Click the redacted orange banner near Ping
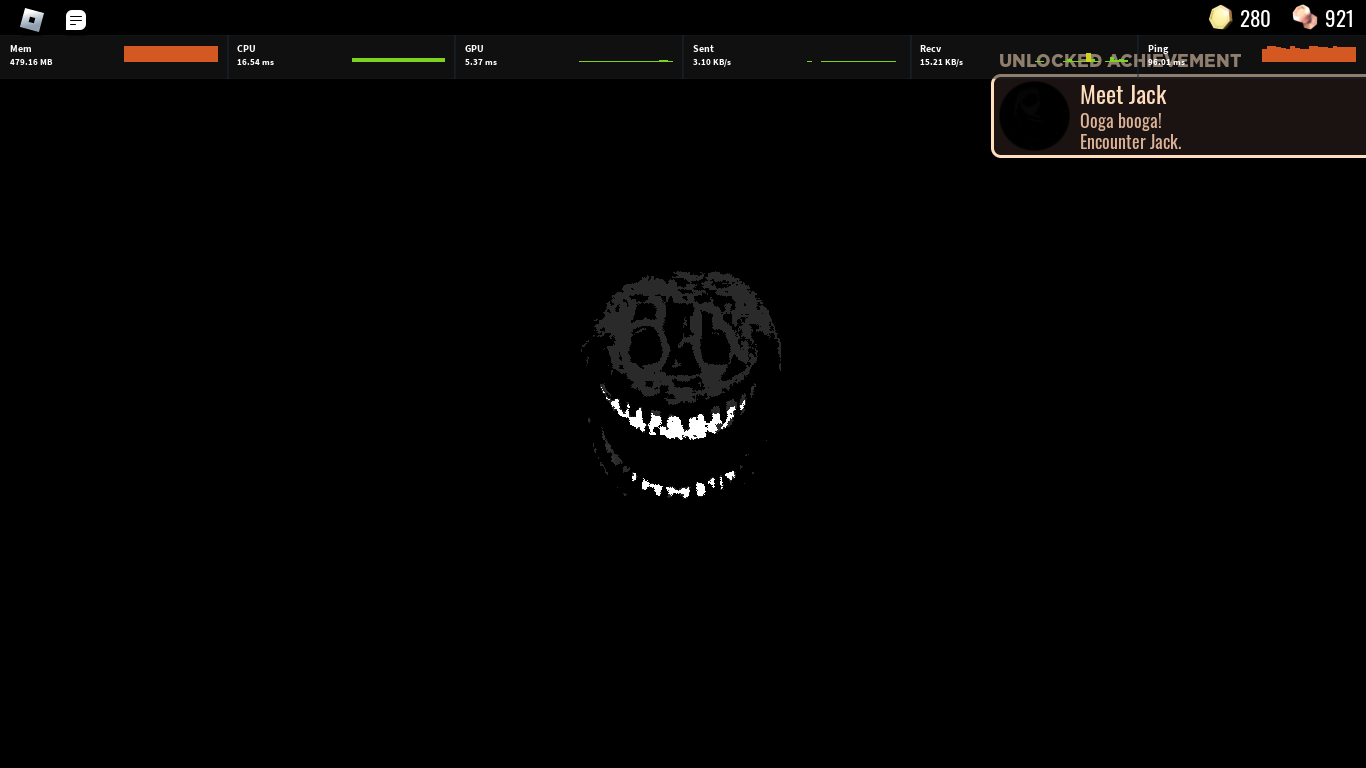This screenshot has height=768, width=1366. 1308,54
